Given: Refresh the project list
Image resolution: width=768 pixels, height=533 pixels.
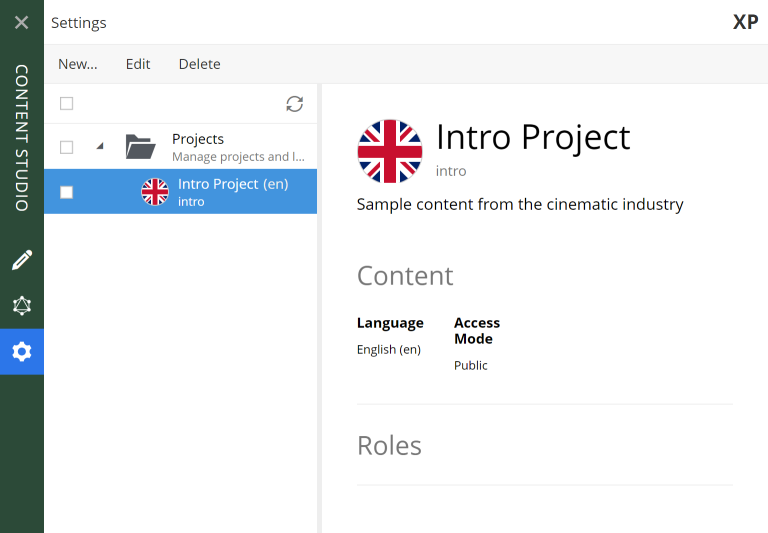Looking at the screenshot, I should click(x=294, y=104).
